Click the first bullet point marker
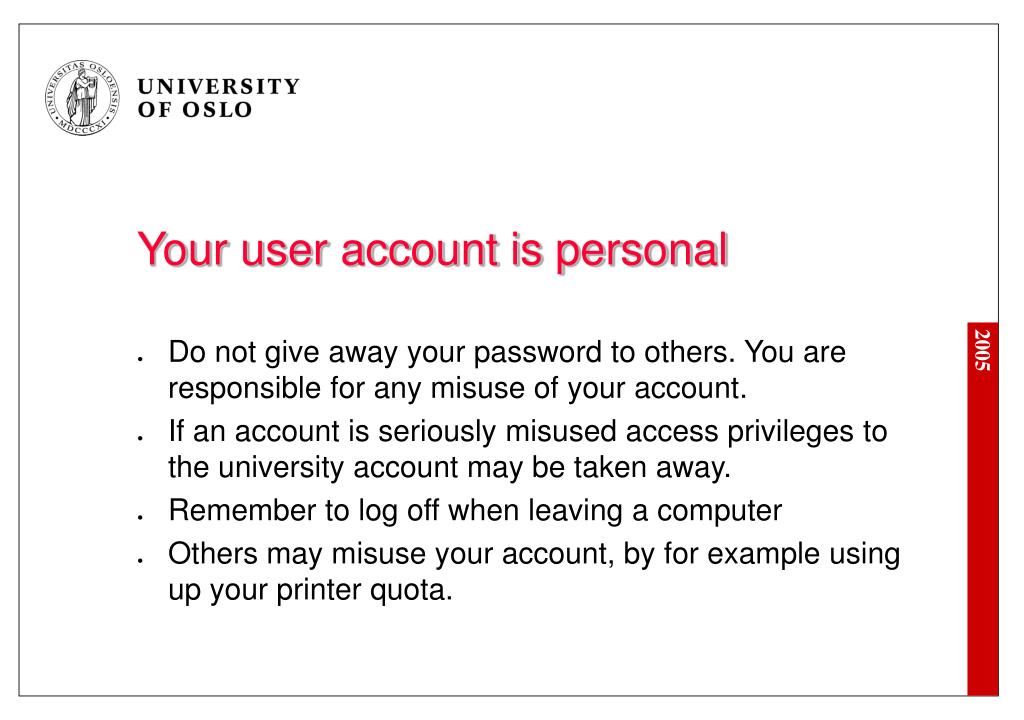 point(140,359)
